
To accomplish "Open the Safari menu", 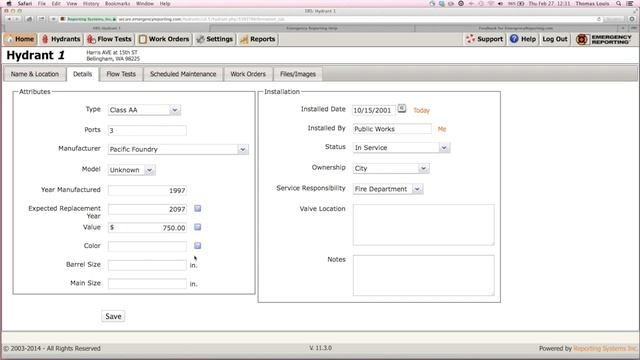I will coord(25,3).
